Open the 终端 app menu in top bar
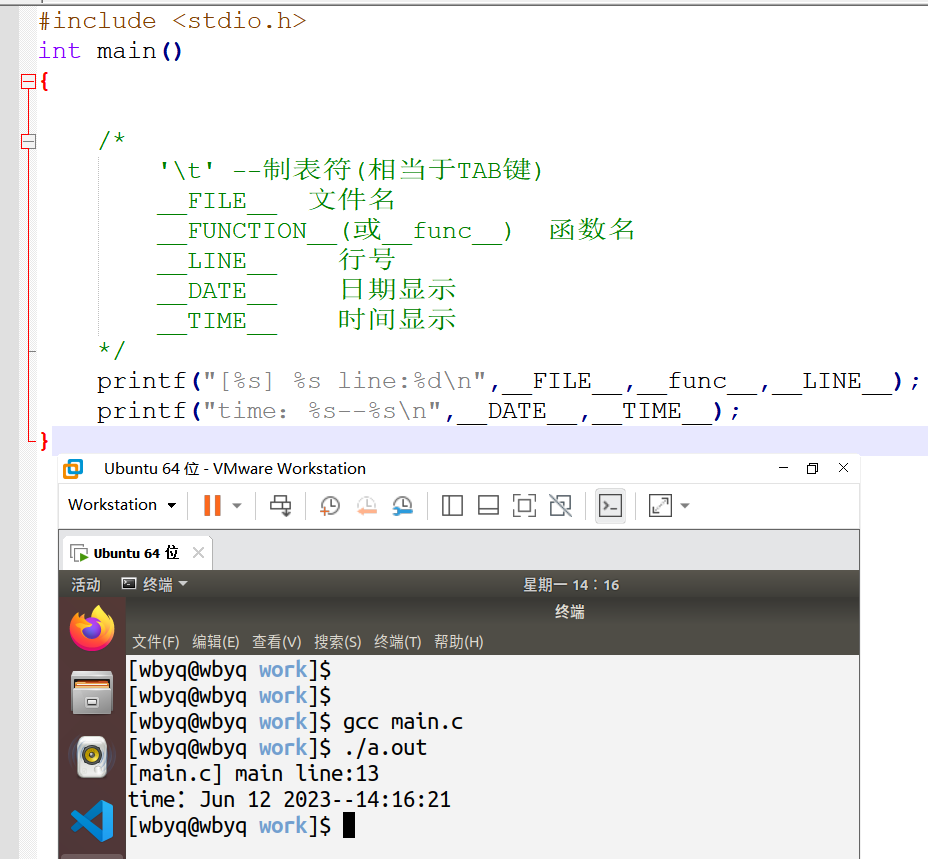This screenshot has height=859, width=928. (155, 584)
